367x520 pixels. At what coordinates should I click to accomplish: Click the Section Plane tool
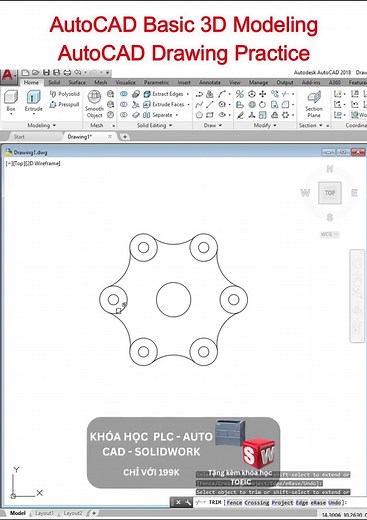314,104
